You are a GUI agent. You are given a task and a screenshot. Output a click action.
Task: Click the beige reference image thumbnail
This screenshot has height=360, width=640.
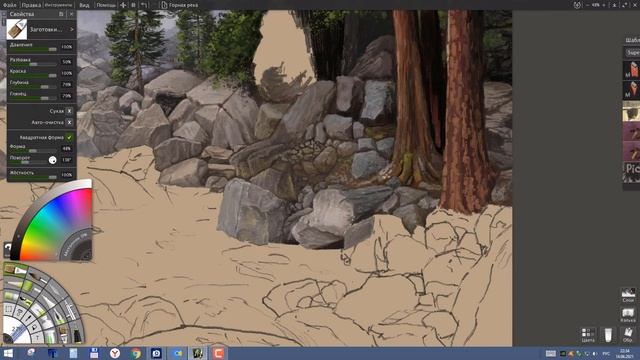(x=631, y=111)
